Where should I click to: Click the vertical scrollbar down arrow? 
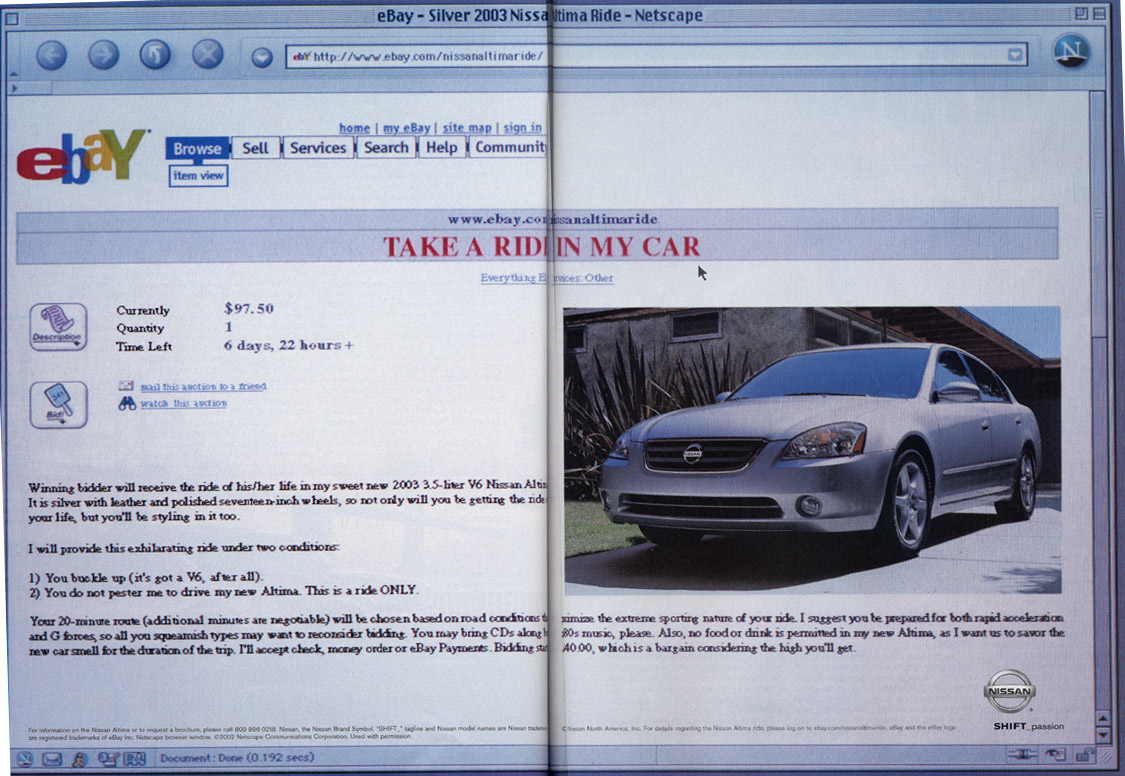click(x=1104, y=735)
